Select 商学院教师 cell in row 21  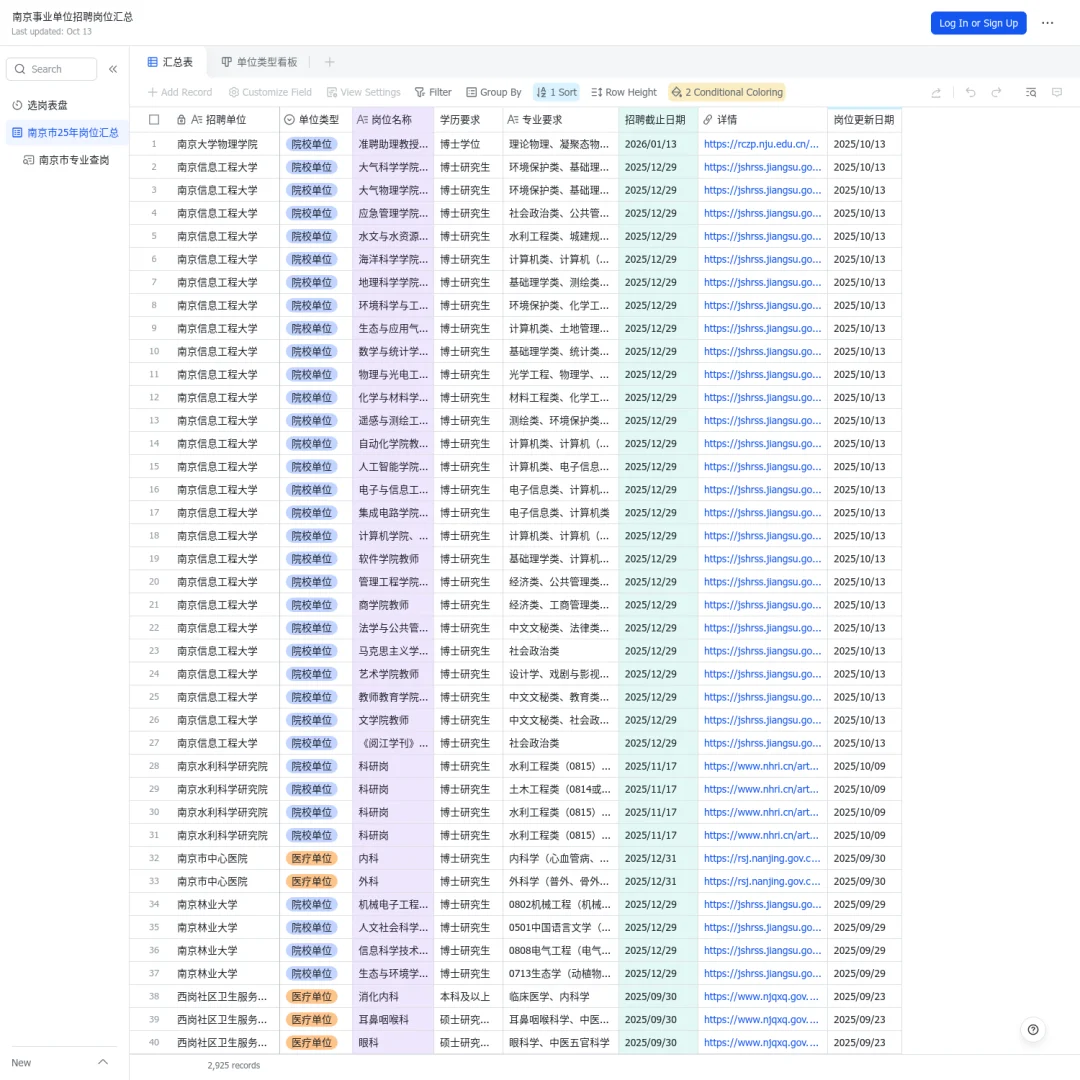pyautogui.click(x=393, y=605)
